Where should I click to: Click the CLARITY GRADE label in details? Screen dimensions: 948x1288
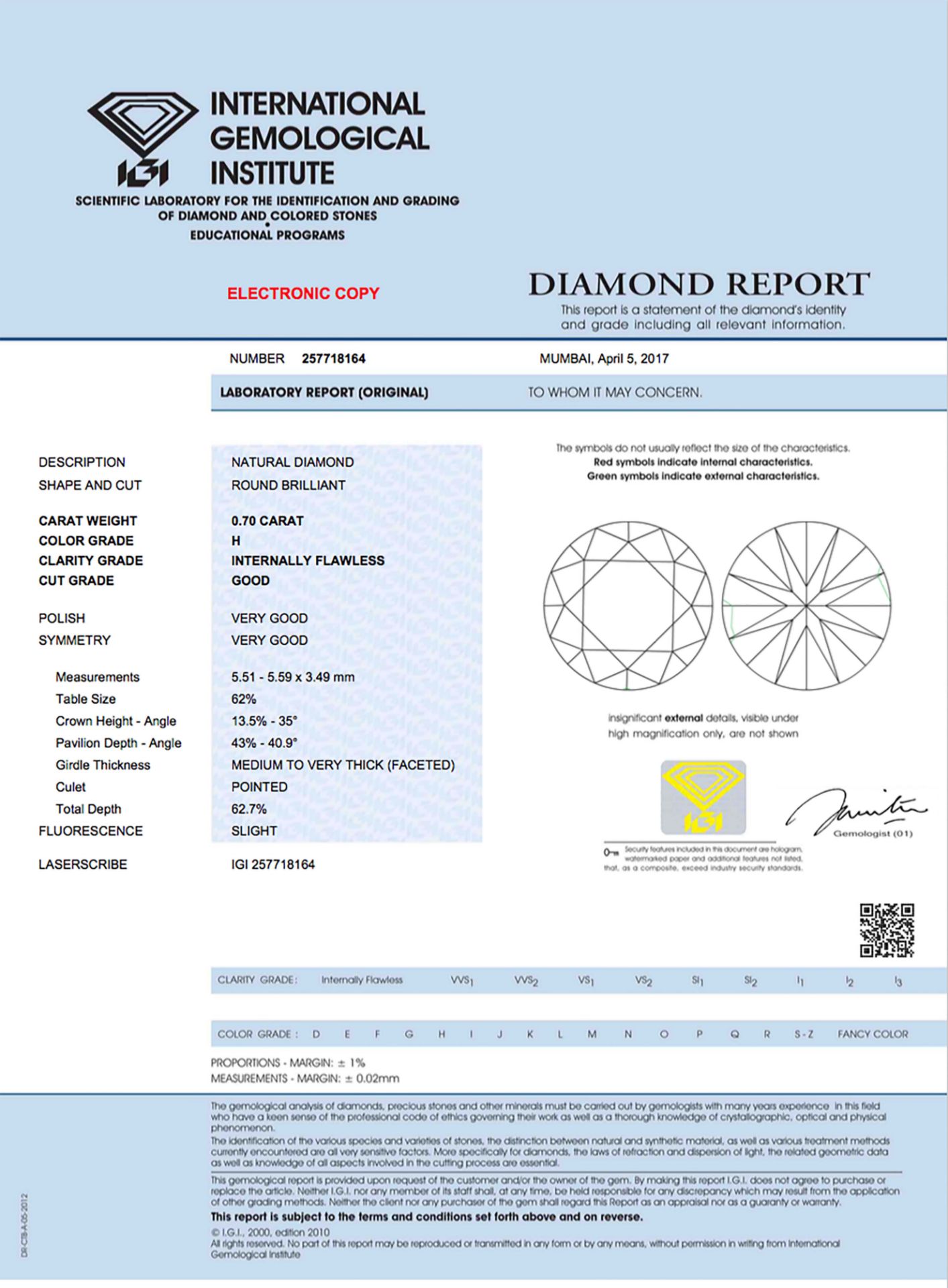tap(91, 561)
